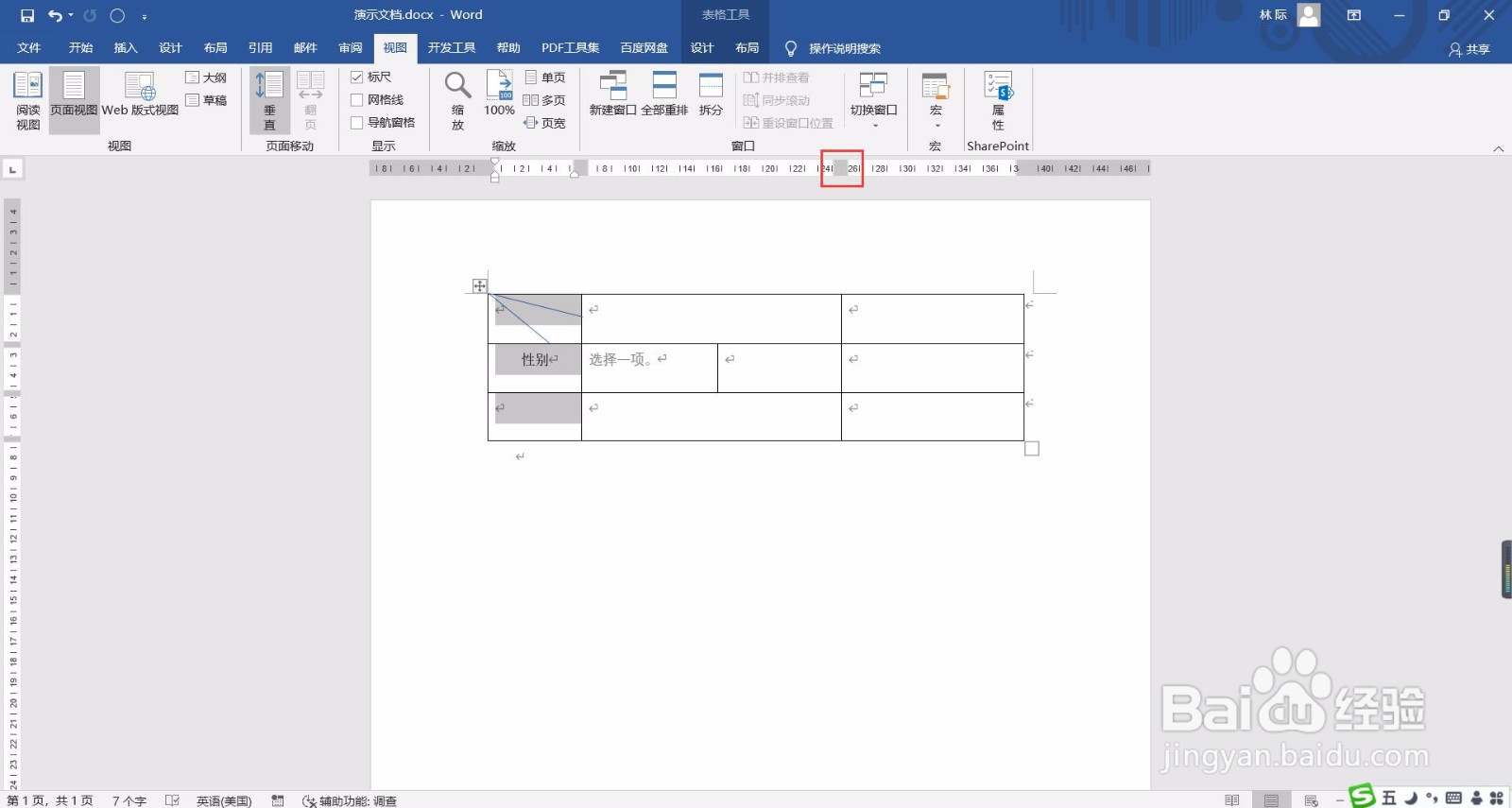The height and width of the screenshot is (808, 1512).
Task: Undo the last action
Action: pos(55,15)
